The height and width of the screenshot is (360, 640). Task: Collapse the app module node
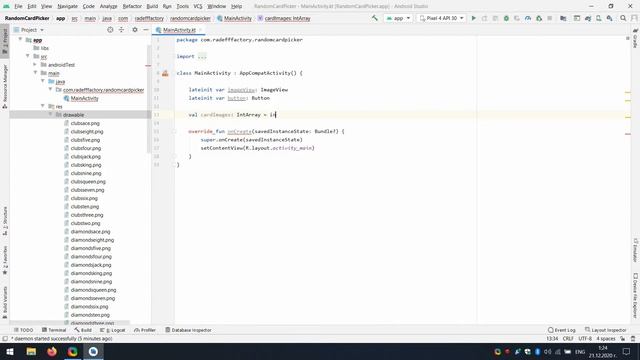20,40
